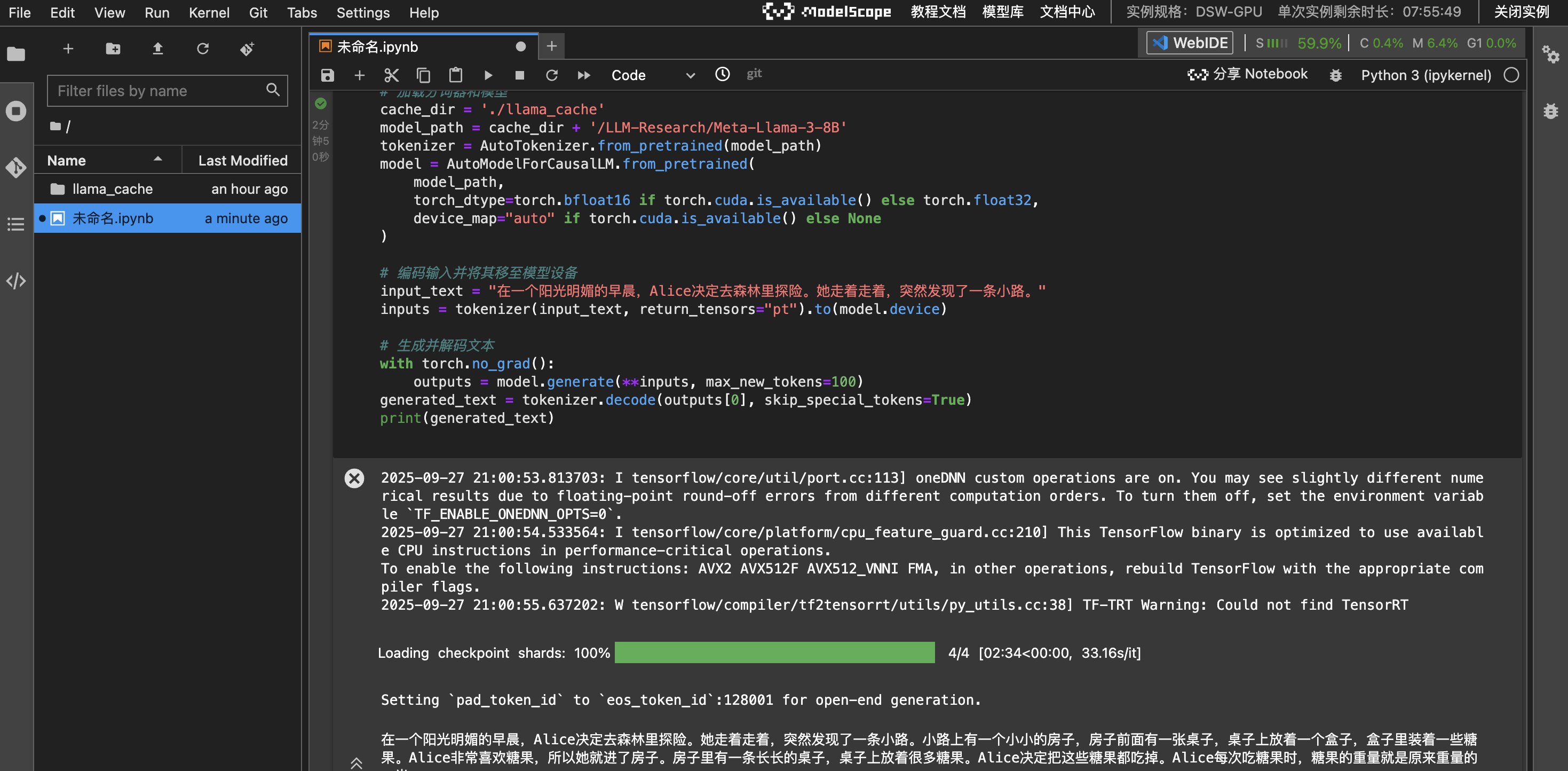Image resolution: width=1568 pixels, height=771 pixels.
Task: Click the loading checkpoint shards progress bar
Action: pos(774,652)
